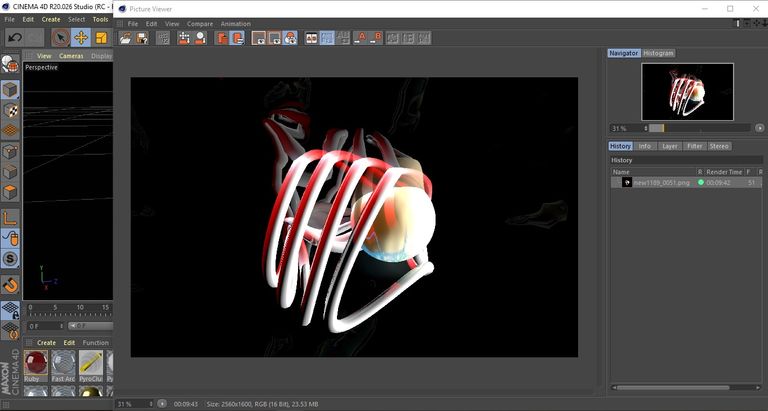Click the first render region frame icon

click(x=259, y=38)
